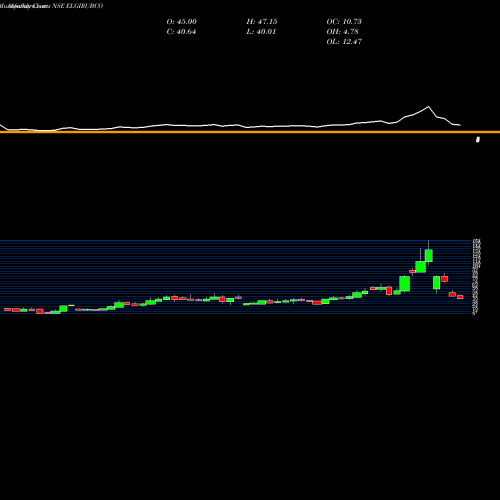
Task: Click the OH: 4.78 reading
Action: [342, 32]
